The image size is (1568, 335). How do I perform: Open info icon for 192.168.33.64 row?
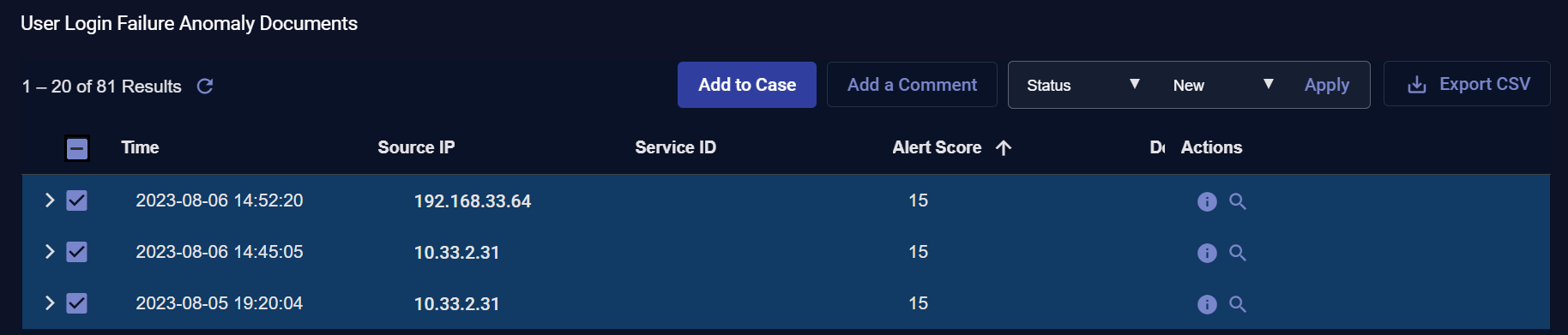pyautogui.click(x=1207, y=201)
